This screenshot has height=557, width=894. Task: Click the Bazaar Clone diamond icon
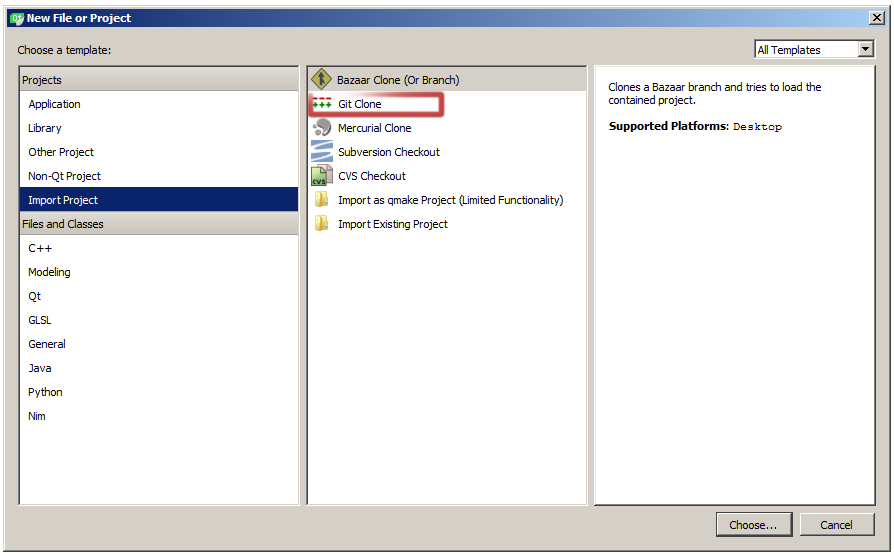tap(322, 79)
